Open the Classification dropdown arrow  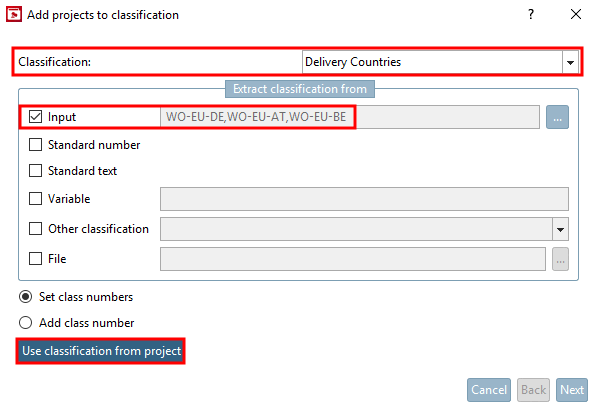coord(570,62)
